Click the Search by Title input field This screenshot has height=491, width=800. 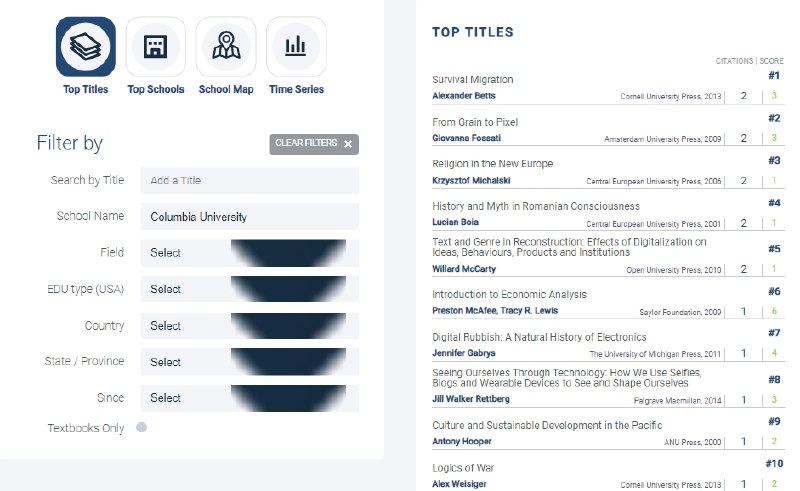[249, 180]
